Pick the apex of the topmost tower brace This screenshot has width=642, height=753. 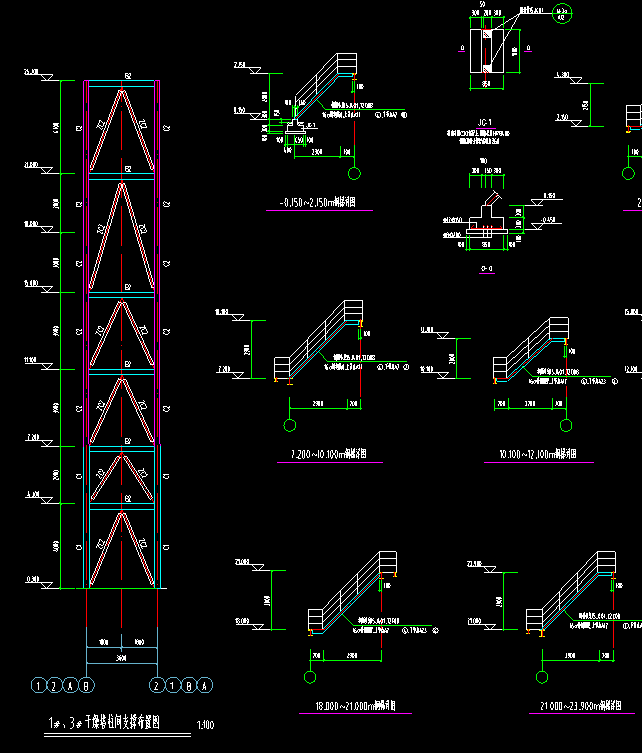point(122,91)
